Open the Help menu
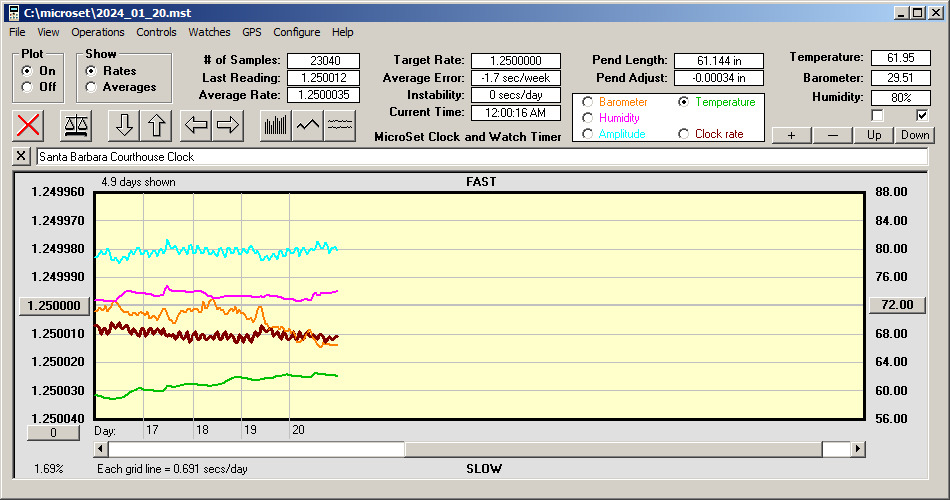The image size is (950, 500). click(x=342, y=32)
